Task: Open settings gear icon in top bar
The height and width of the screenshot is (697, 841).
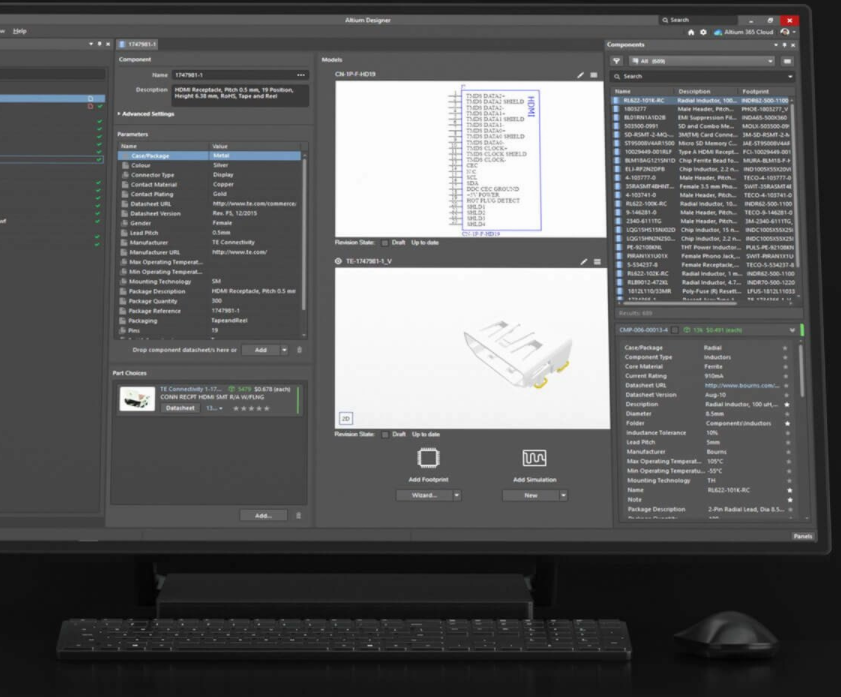Action: pos(703,32)
